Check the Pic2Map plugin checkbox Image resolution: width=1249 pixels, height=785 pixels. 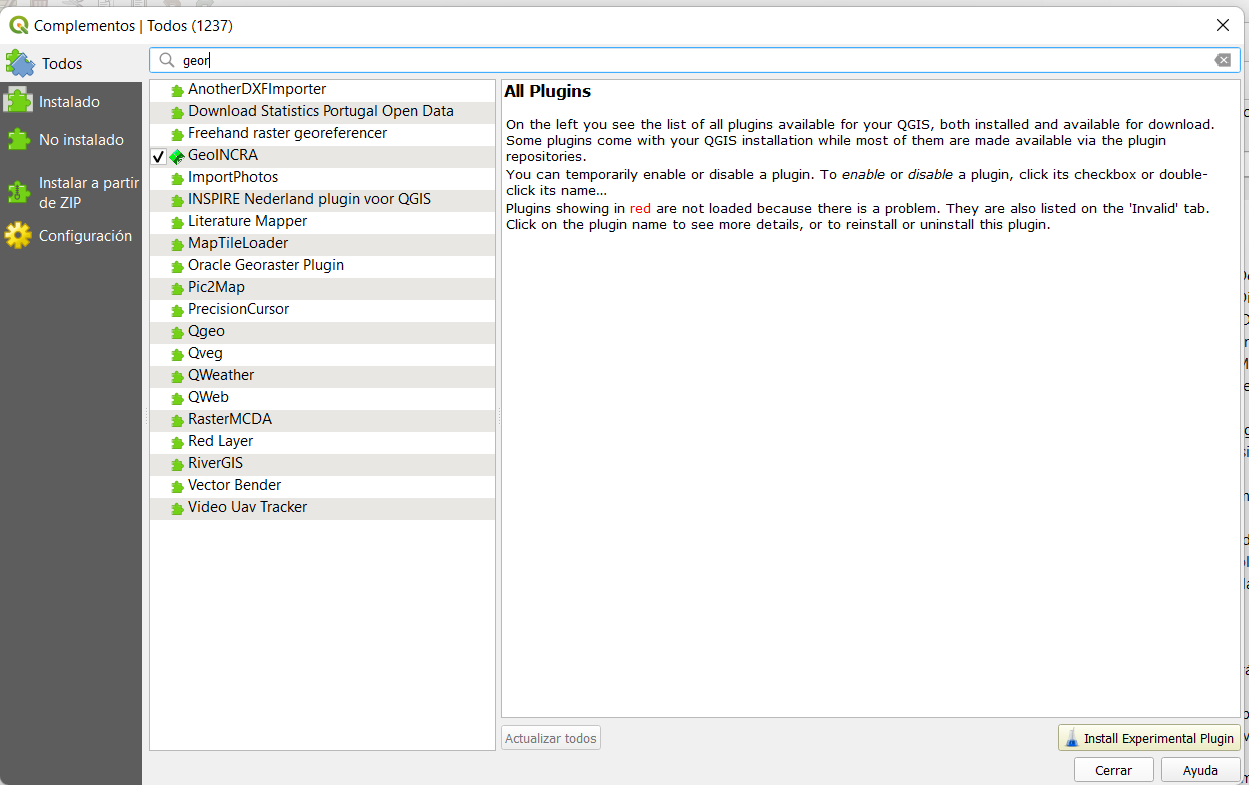tap(158, 287)
